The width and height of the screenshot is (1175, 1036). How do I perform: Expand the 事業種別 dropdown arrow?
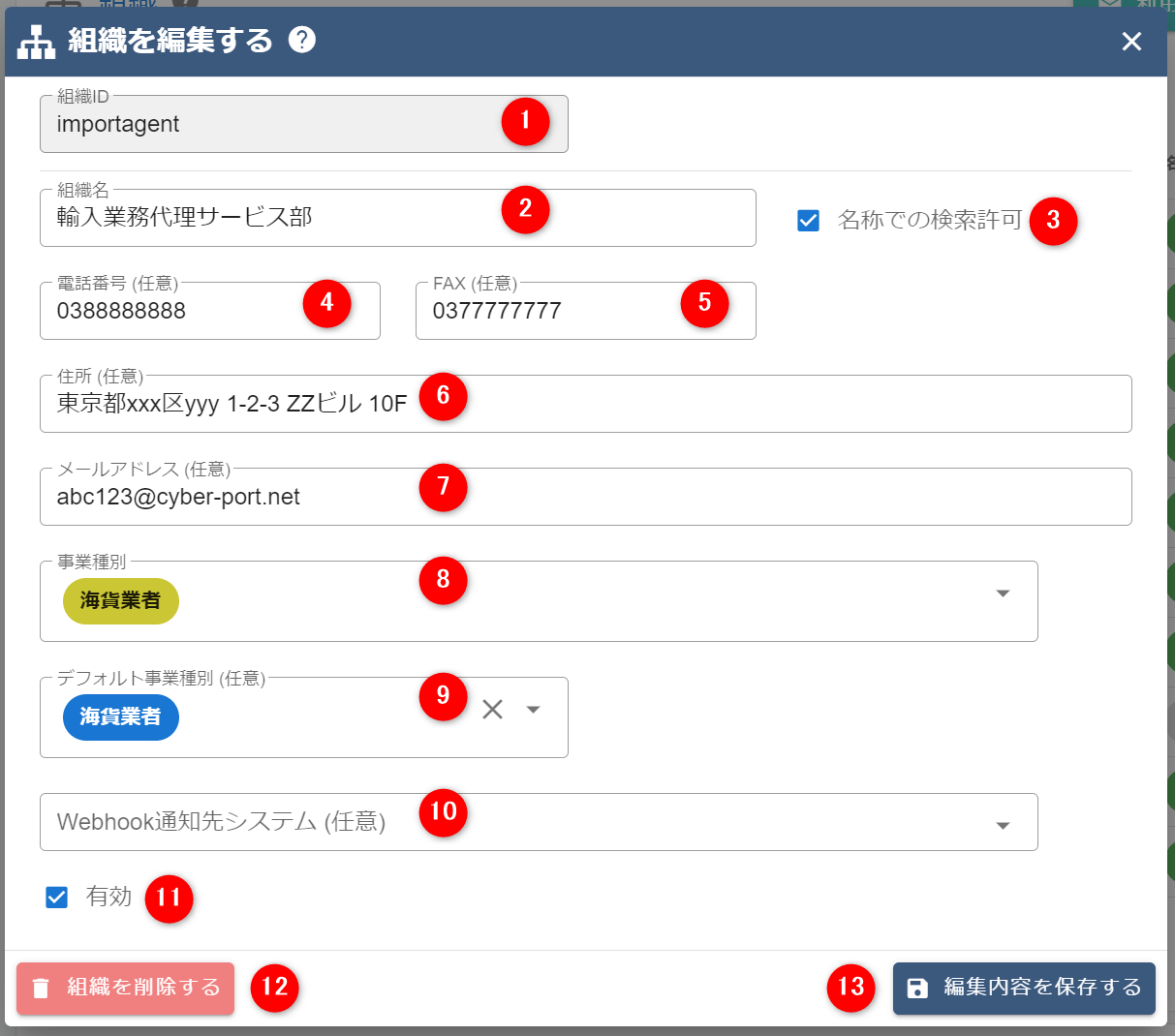click(x=1003, y=594)
